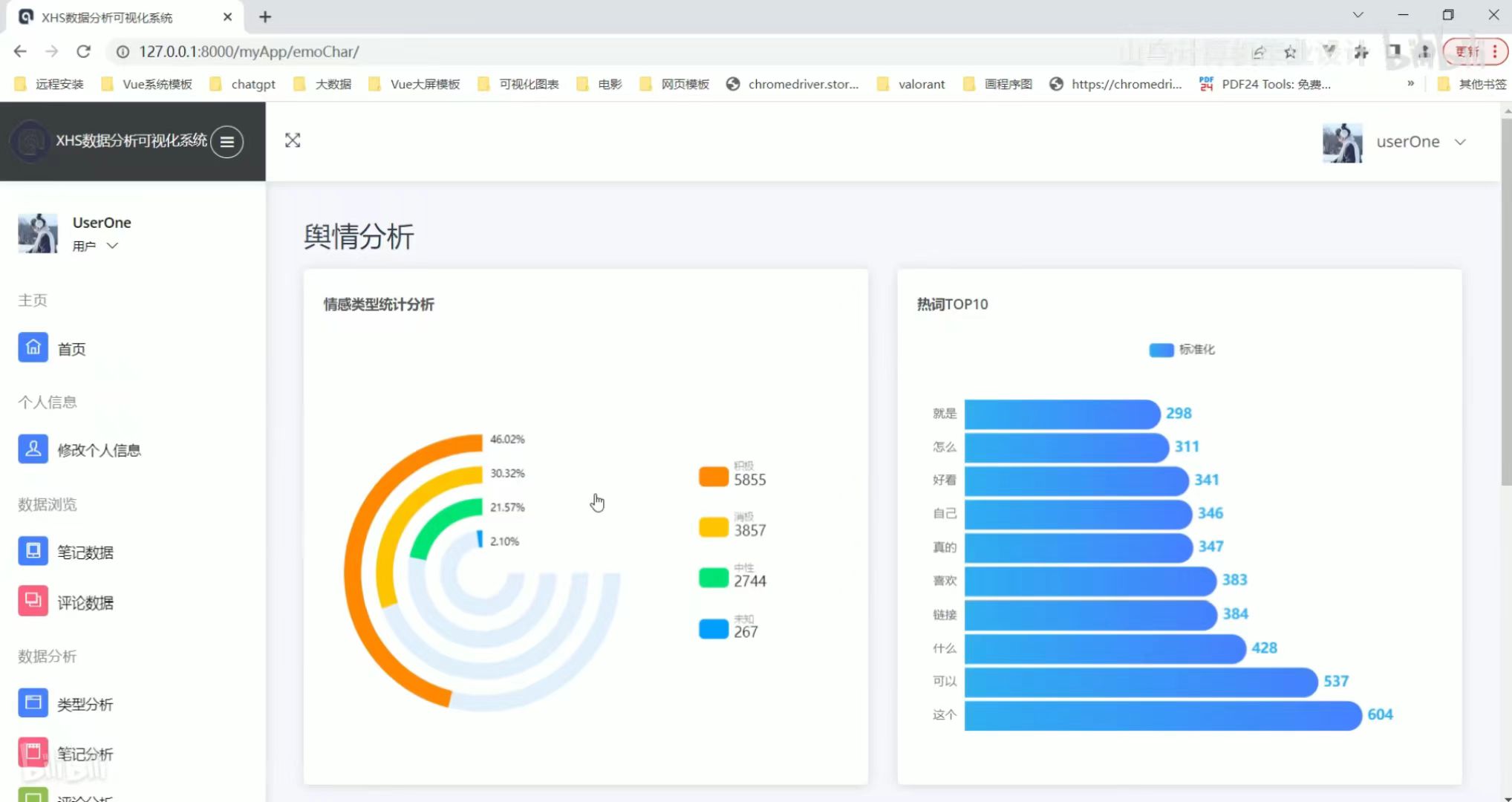Click the 首页 home sidebar icon
Image resolution: width=1512 pixels, height=802 pixels.
tap(33, 348)
